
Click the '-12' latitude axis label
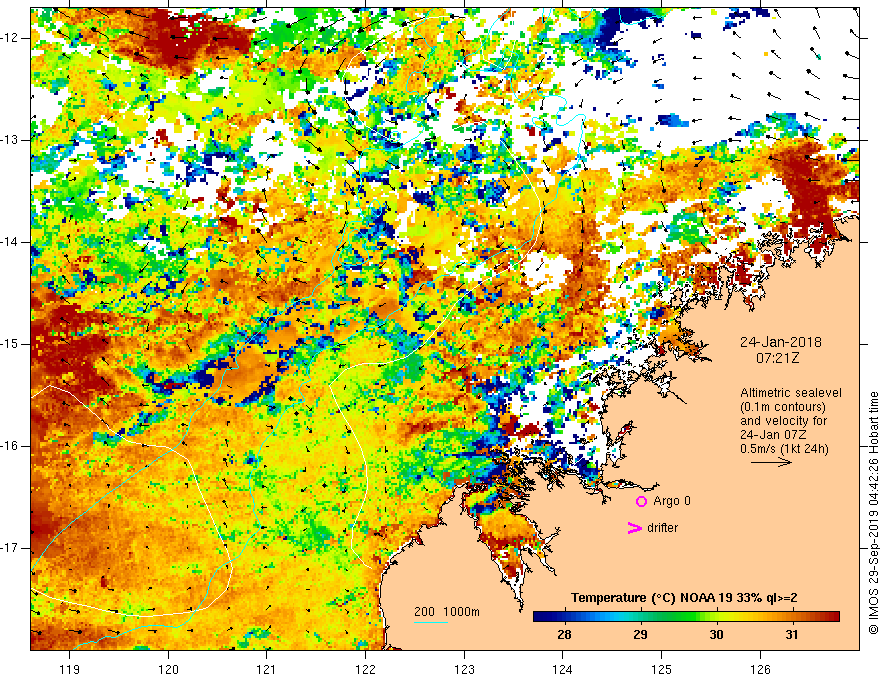pyautogui.click(x=10, y=38)
